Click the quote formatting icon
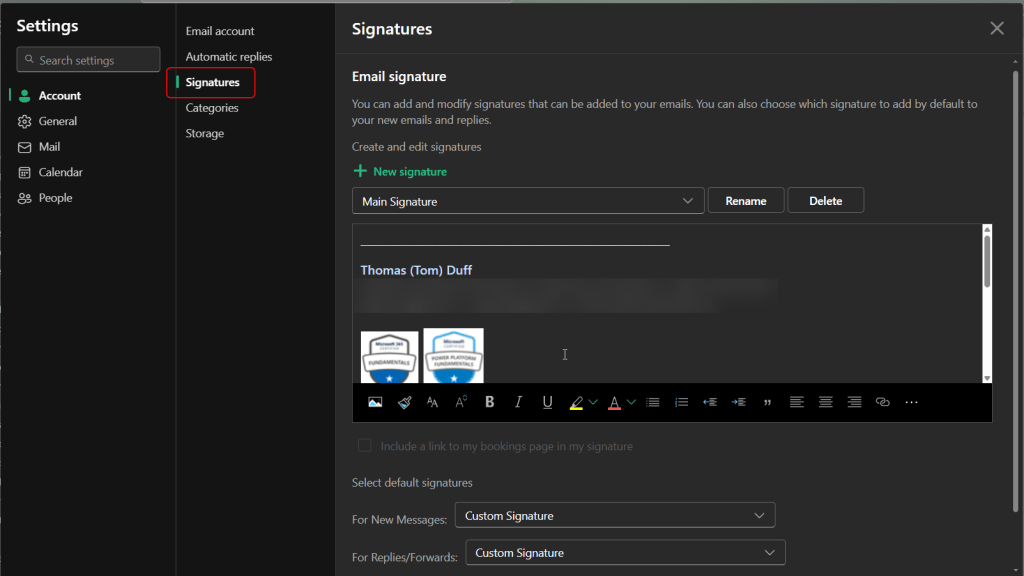The height and width of the screenshot is (576, 1024). click(x=767, y=402)
